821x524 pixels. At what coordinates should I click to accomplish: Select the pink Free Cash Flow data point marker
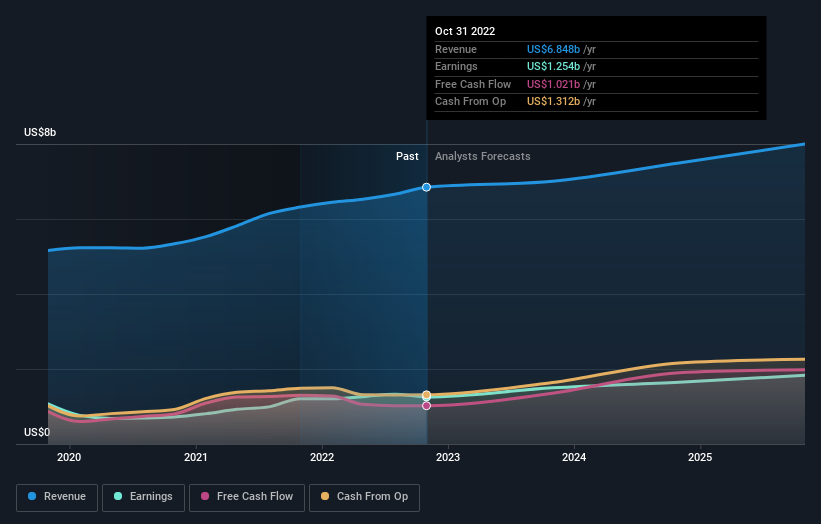coord(427,406)
